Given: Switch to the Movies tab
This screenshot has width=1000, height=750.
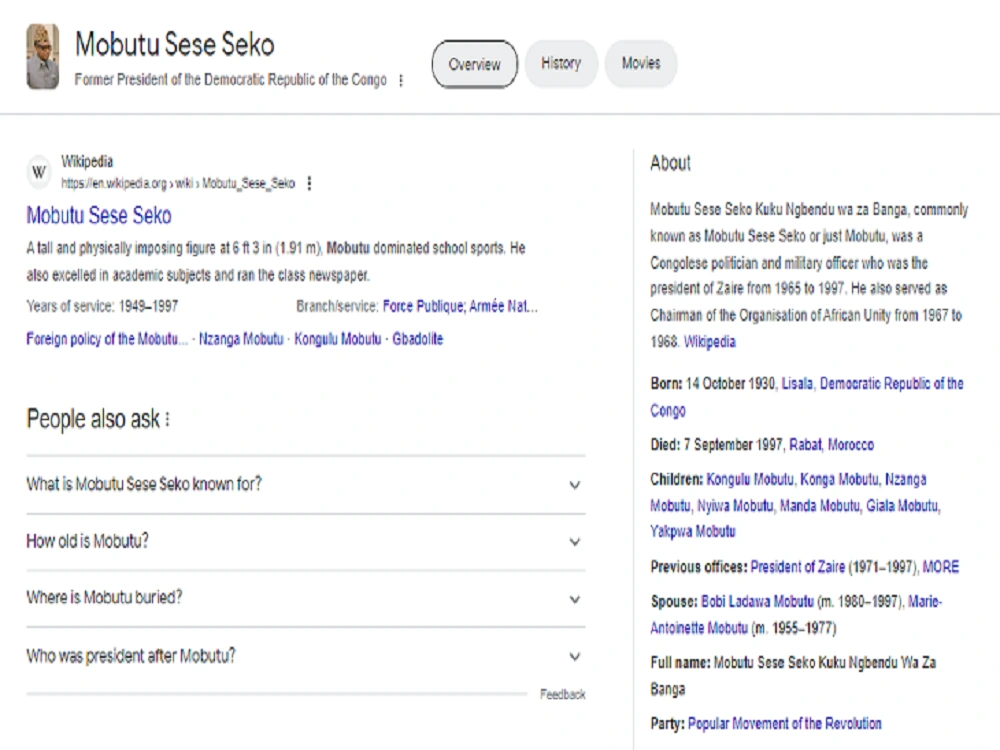Looking at the screenshot, I should coord(641,63).
